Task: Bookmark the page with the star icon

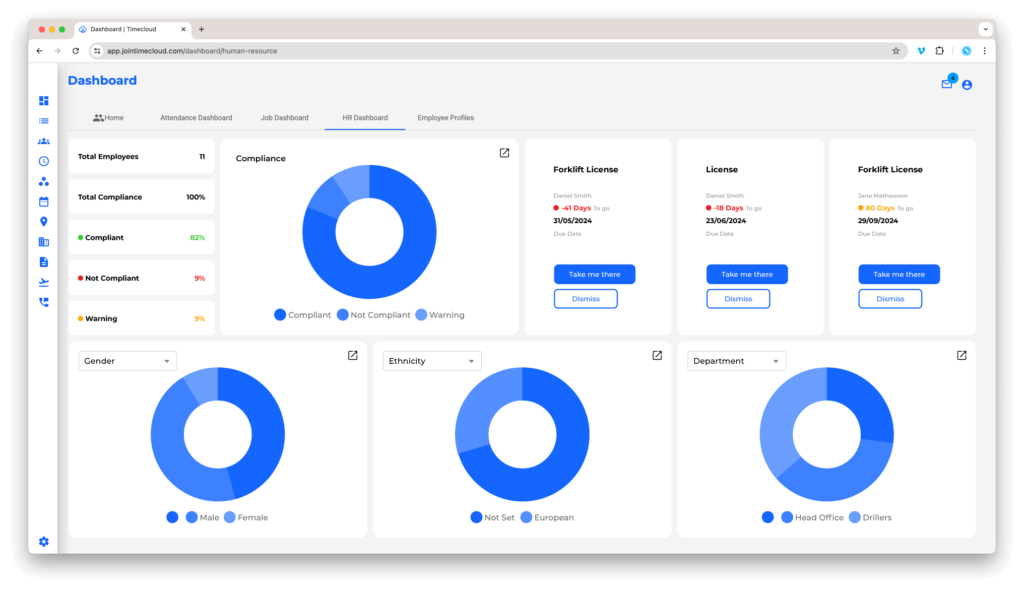Action: click(x=896, y=51)
